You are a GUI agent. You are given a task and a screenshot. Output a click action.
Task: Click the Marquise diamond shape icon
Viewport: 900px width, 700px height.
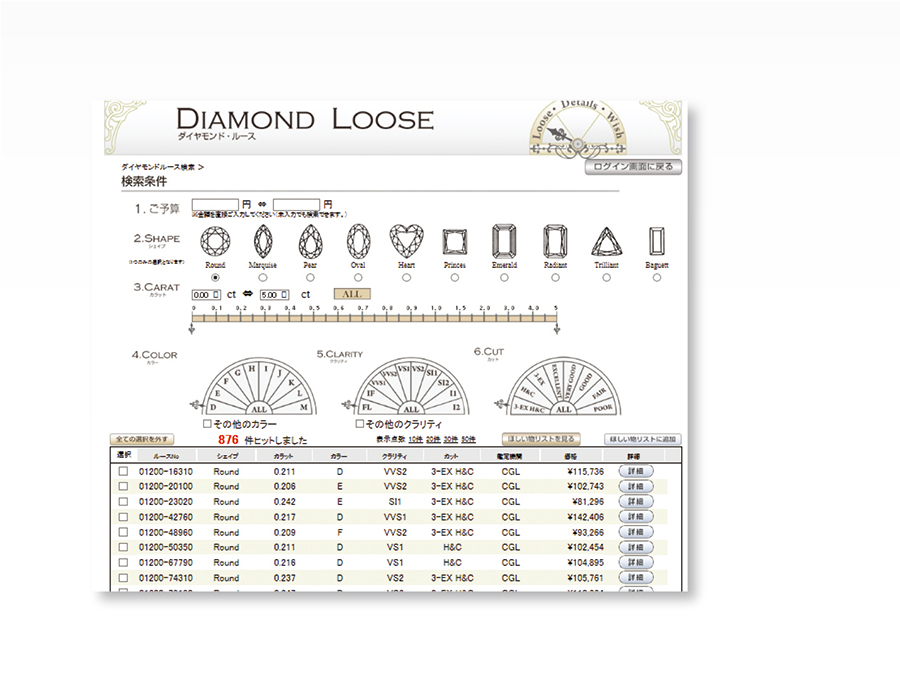tap(263, 242)
